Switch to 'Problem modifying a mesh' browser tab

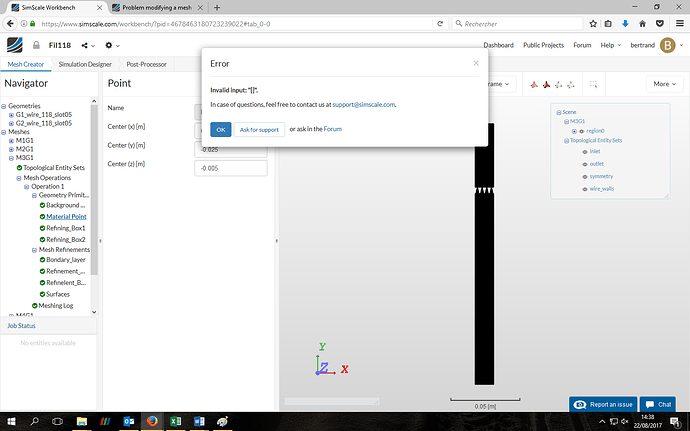[x=158, y=7]
